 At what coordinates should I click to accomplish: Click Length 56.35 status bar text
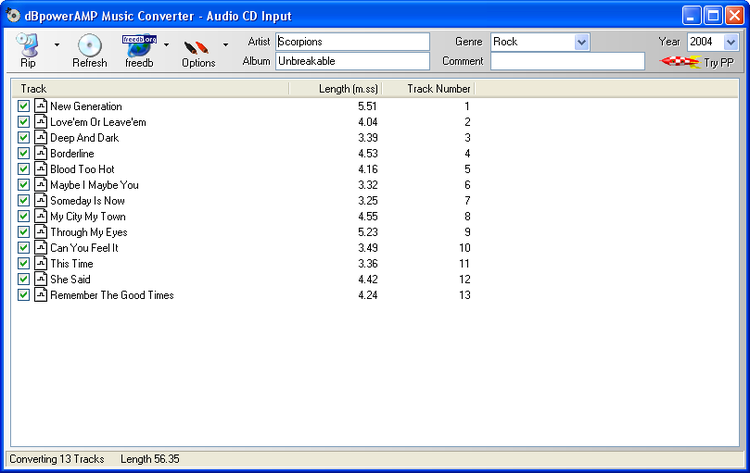pyautogui.click(x=150, y=459)
